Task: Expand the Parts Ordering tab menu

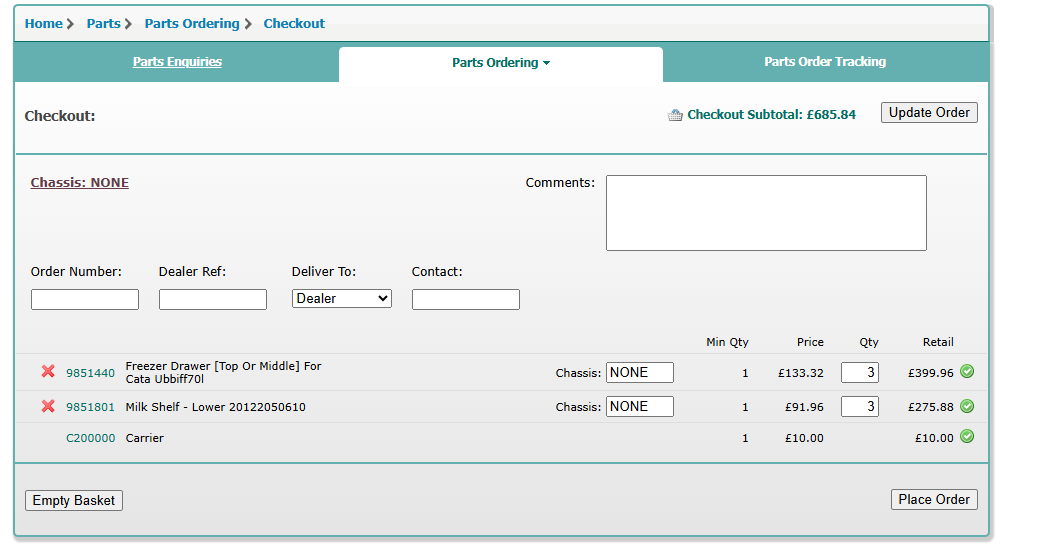Action: click(x=501, y=63)
